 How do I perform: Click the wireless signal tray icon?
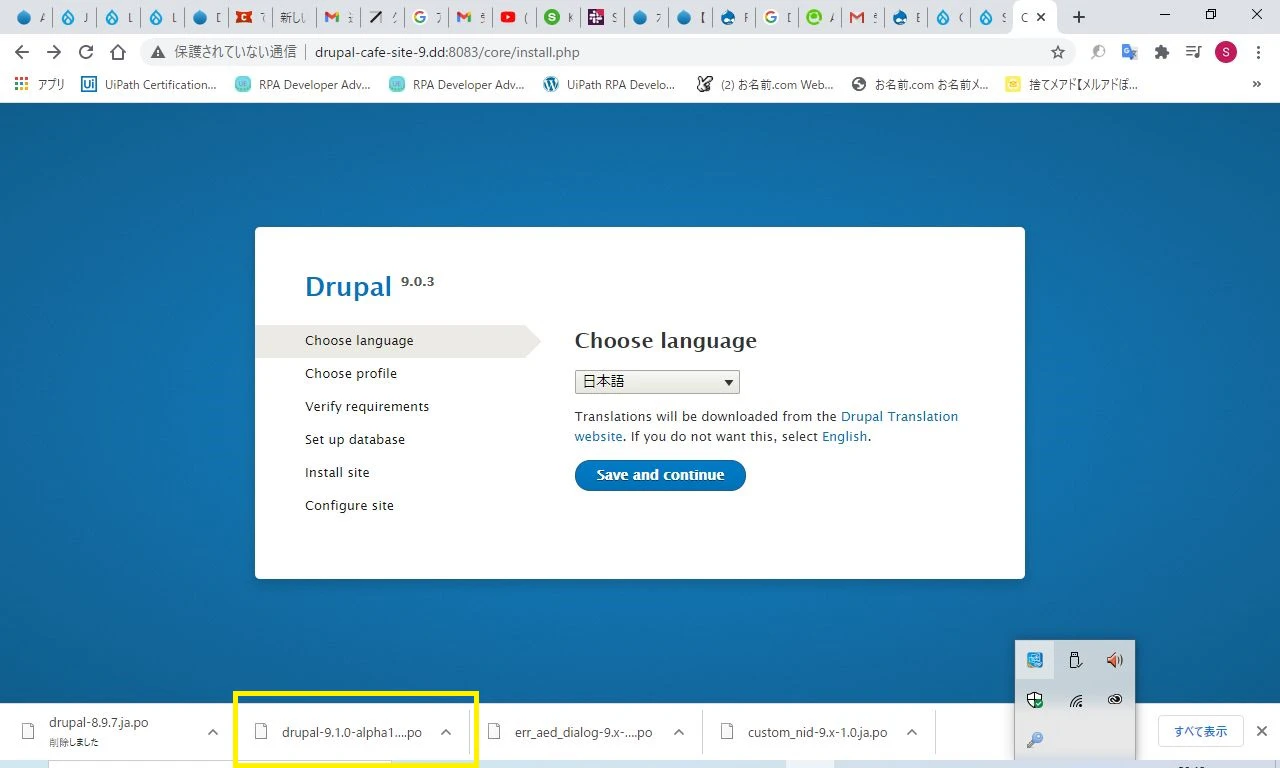click(x=1075, y=700)
